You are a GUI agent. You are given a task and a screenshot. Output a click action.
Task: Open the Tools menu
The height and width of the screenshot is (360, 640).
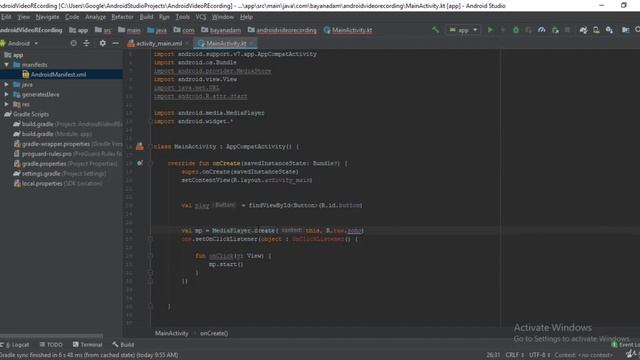[x=182, y=17]
